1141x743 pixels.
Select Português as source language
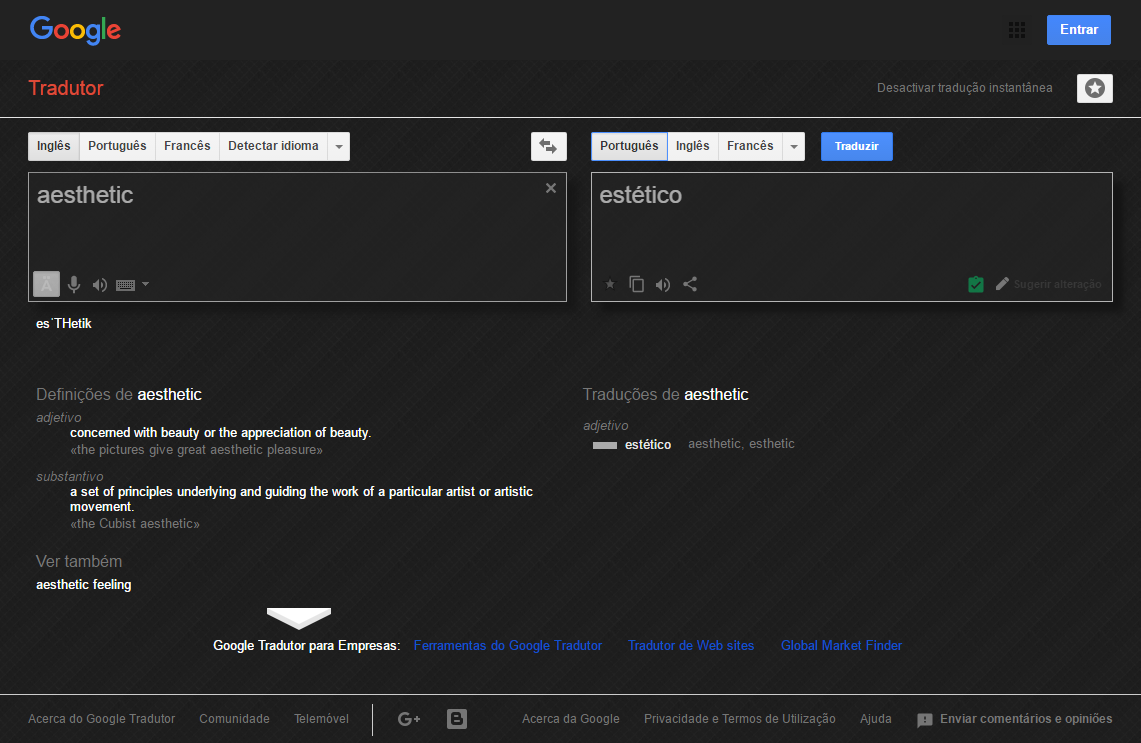coord(117,146)
